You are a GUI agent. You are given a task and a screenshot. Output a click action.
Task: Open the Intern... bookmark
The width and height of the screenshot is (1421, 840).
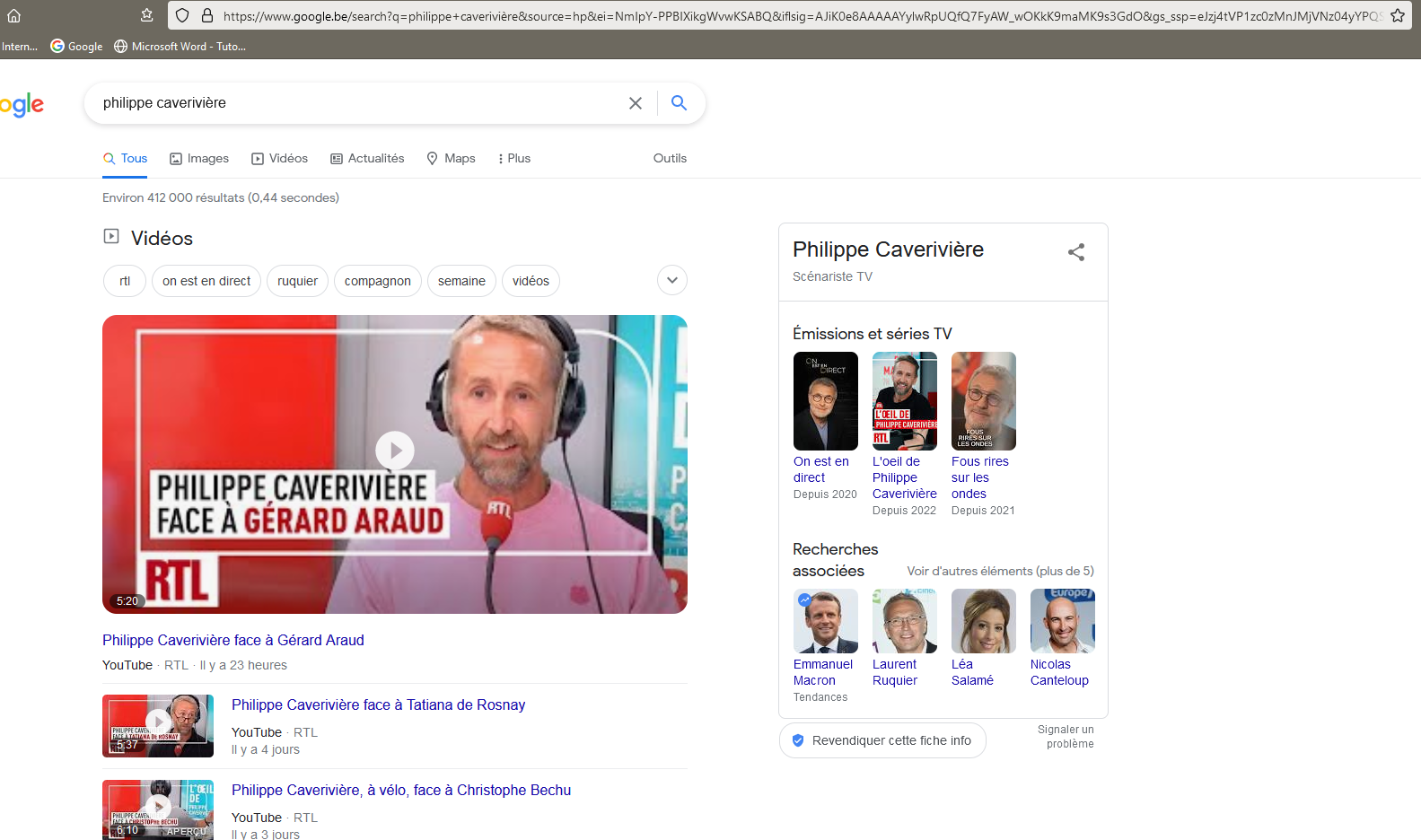[19, 46]
